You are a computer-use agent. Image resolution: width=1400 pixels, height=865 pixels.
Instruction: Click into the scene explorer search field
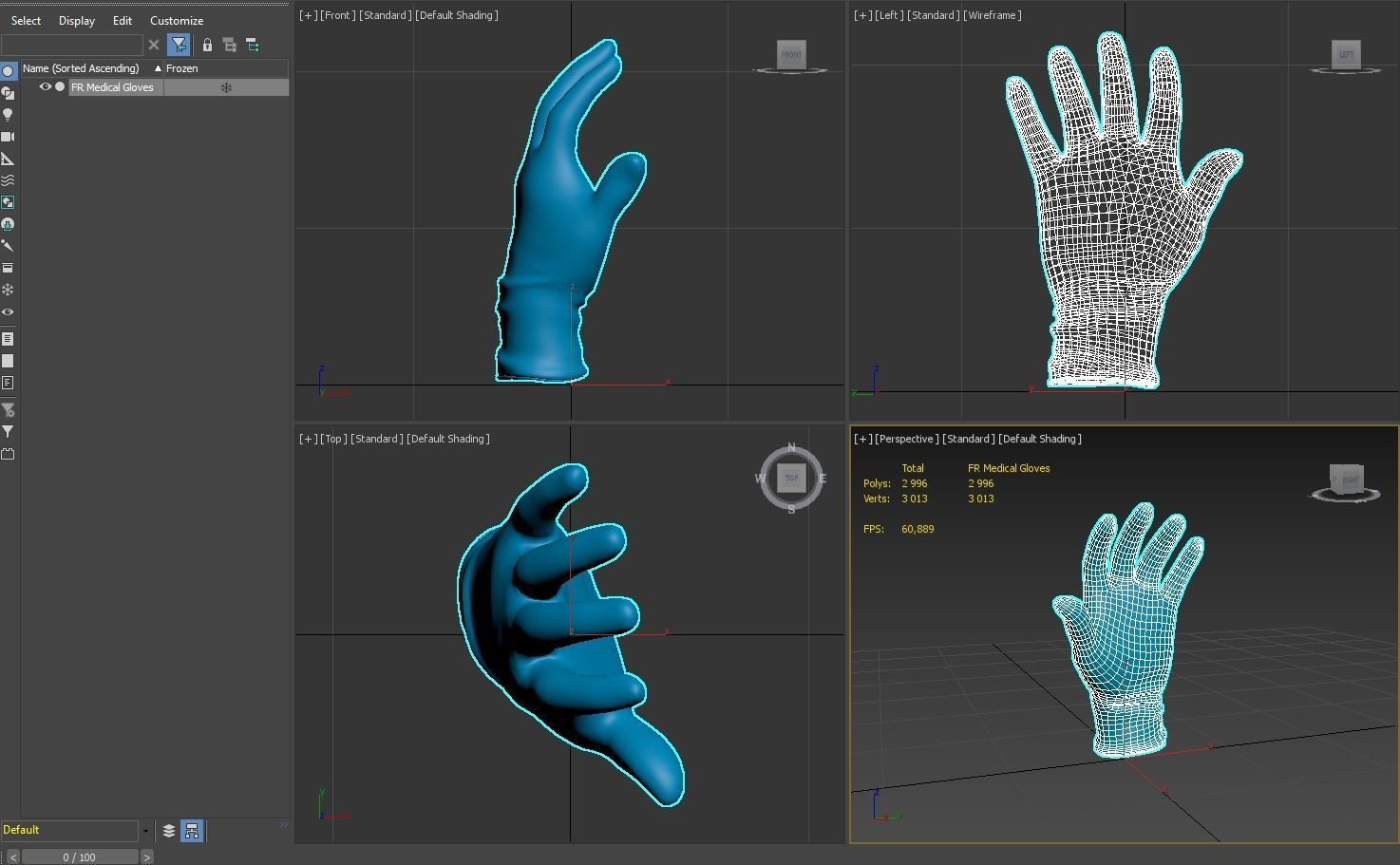(x=72, y=45)
